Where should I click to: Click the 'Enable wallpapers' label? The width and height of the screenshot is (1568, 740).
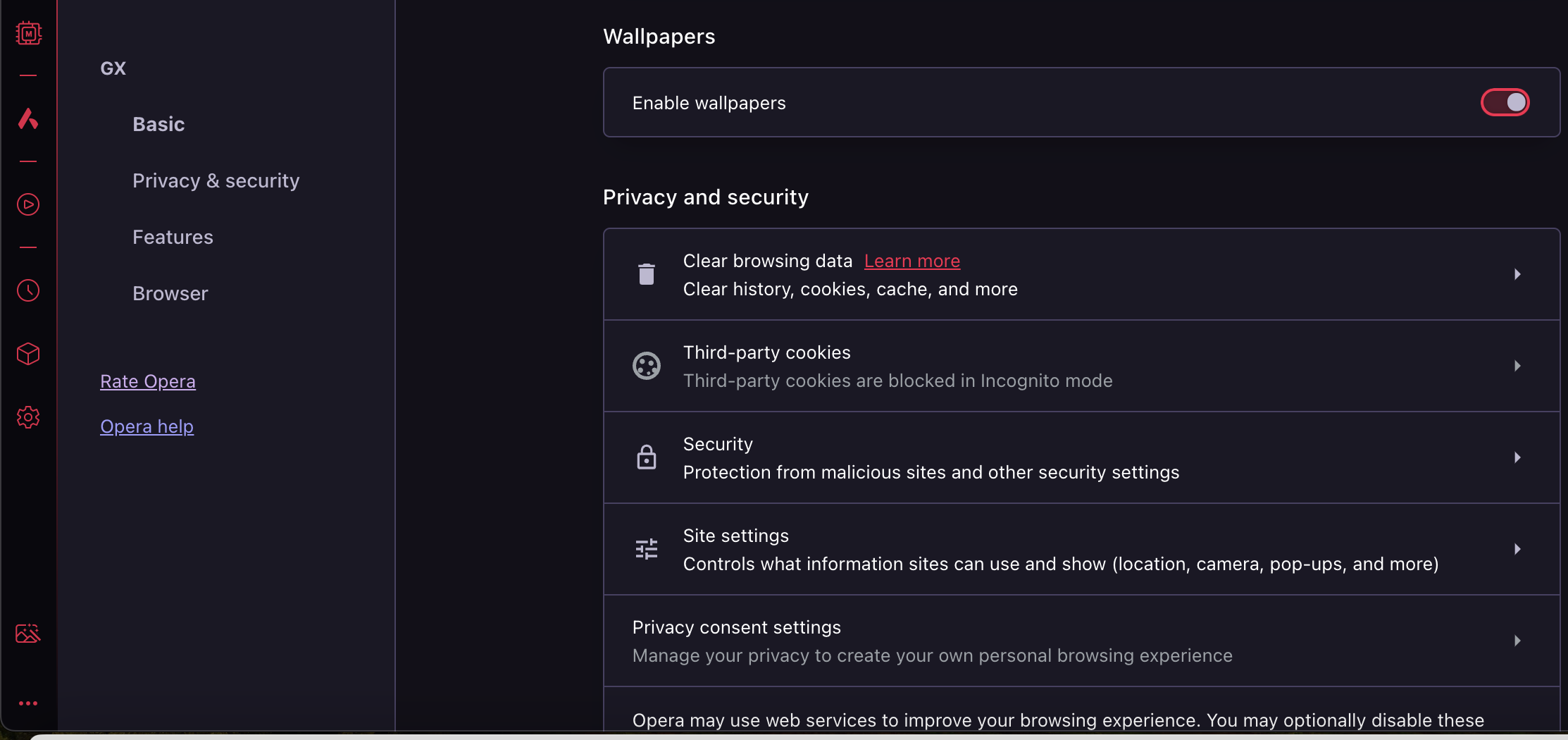coord(709,103)
